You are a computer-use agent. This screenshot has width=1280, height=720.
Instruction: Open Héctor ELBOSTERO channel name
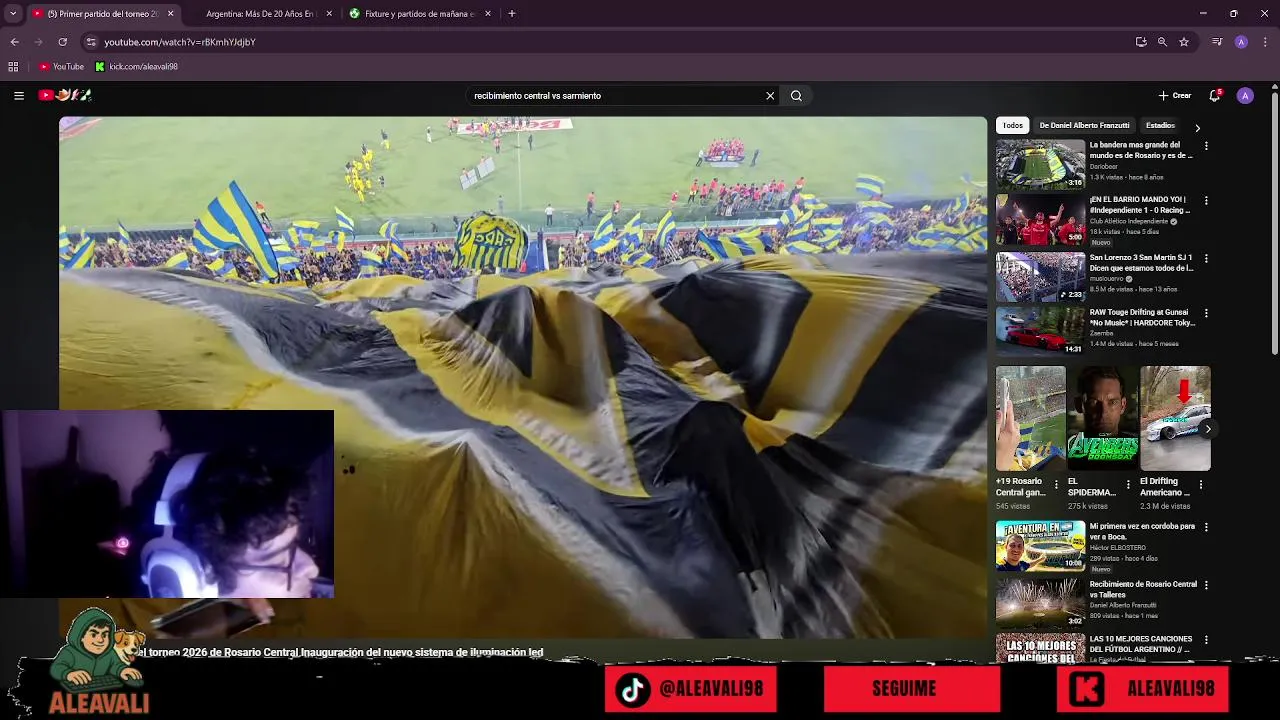(x=1118, y=547)
